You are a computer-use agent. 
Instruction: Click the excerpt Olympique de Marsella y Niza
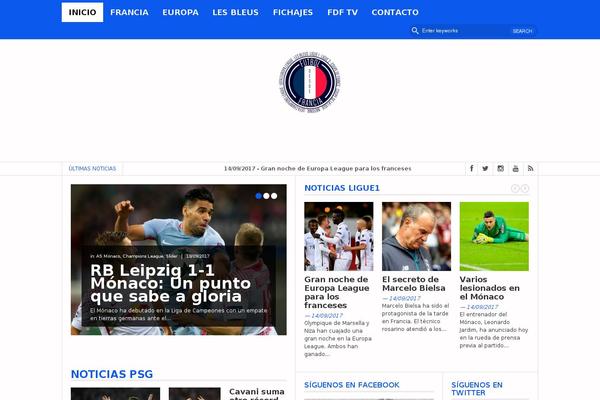coord(338,339)
